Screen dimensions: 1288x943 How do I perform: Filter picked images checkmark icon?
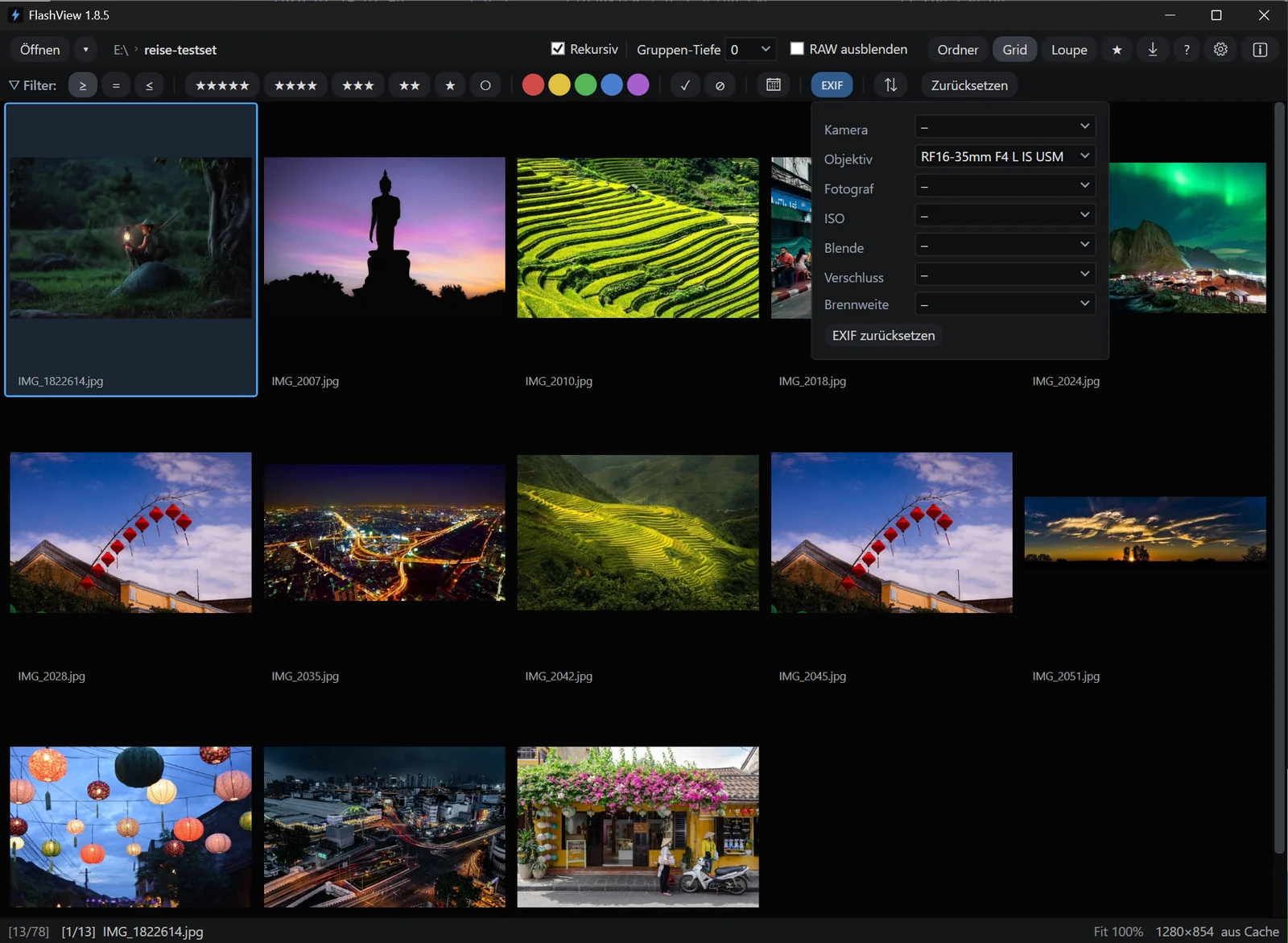click(685, 85)
